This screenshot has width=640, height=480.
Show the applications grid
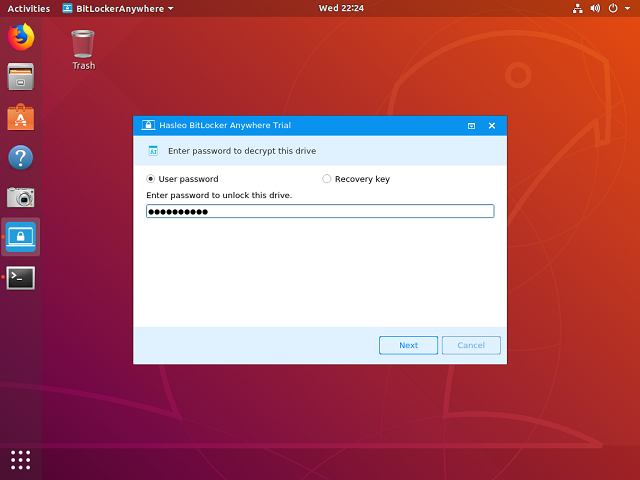20,460
